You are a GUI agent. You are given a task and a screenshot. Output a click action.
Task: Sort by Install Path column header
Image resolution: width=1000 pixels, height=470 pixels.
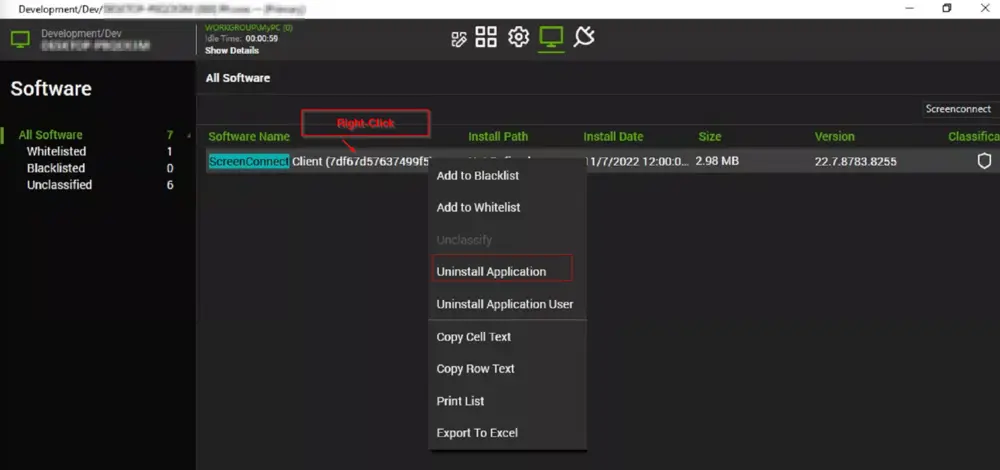tap(498, 136)
